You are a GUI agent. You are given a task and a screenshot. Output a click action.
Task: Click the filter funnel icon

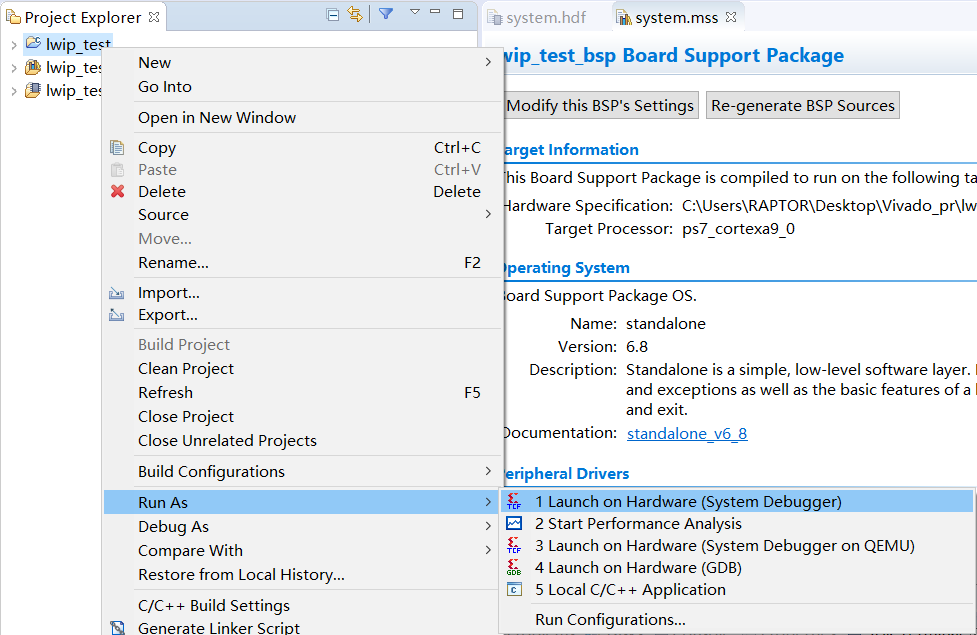(386, 14)
